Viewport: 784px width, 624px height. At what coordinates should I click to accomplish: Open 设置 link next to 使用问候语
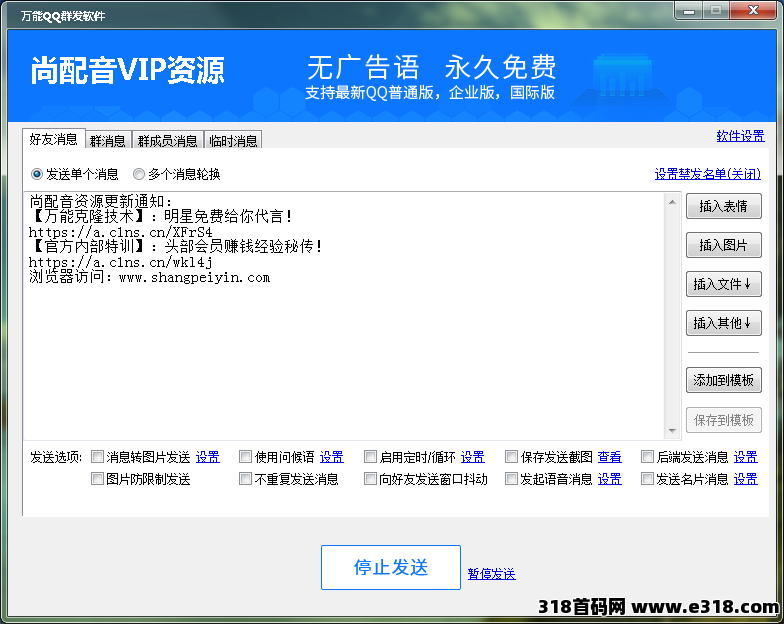point(332,457)
